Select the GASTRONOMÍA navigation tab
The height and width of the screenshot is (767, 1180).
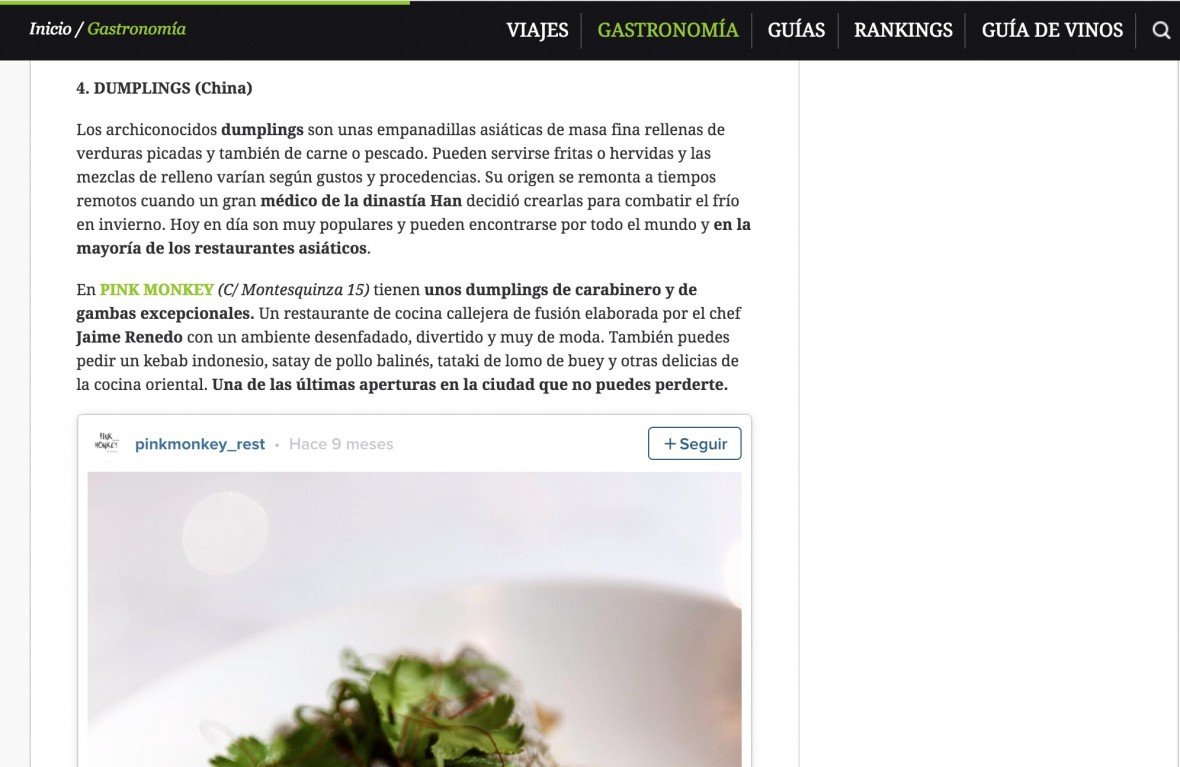point(668,30)
